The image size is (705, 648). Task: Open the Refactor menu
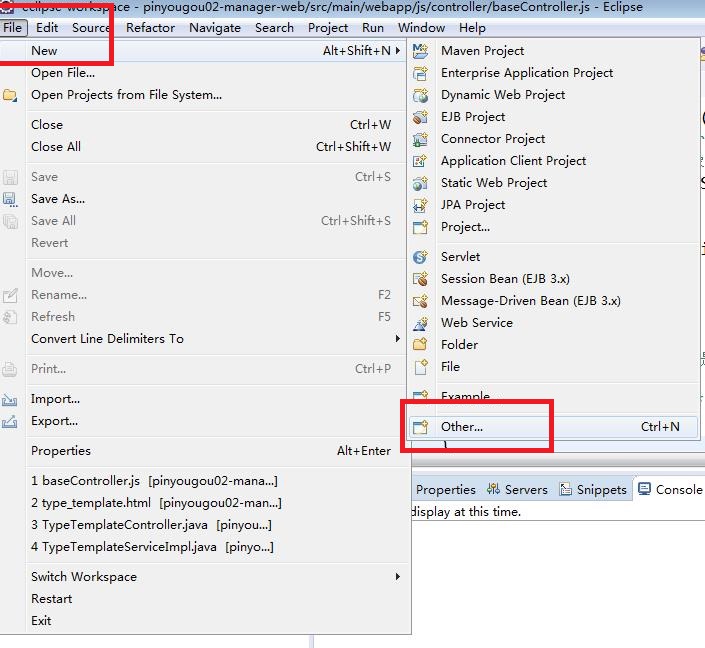coord(150,28)
